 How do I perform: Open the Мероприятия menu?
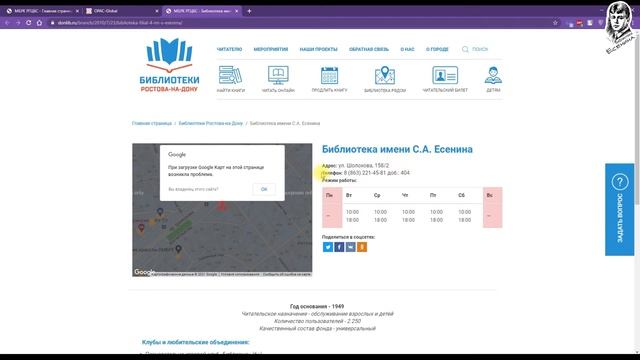(x=271, y=49)
